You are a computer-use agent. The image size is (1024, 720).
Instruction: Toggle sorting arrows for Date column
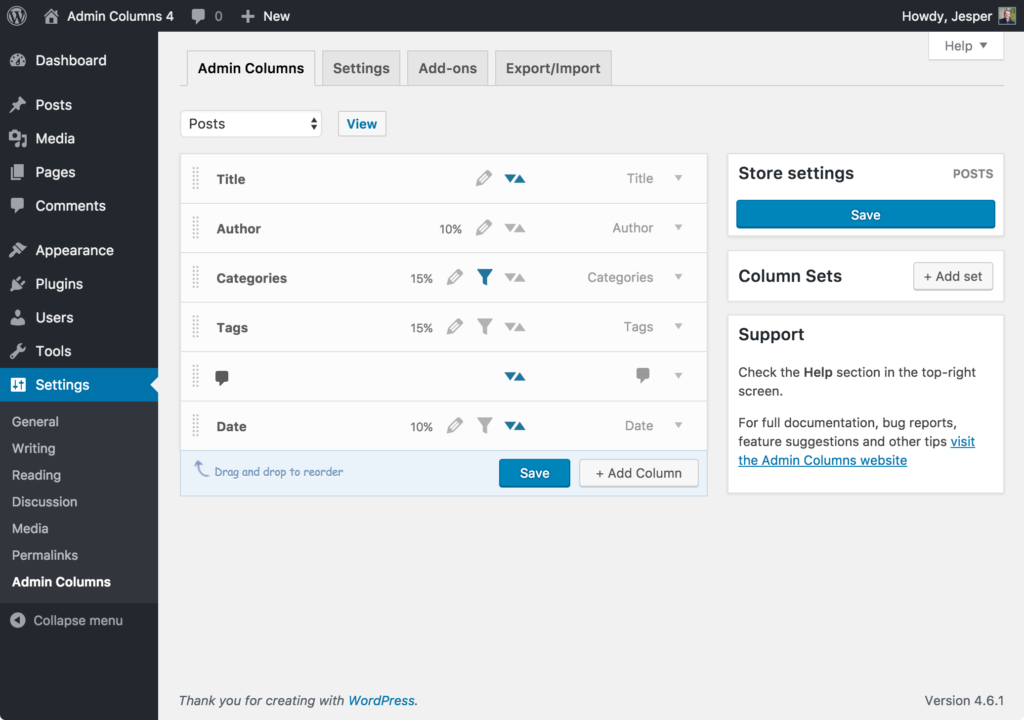point(515,426)
